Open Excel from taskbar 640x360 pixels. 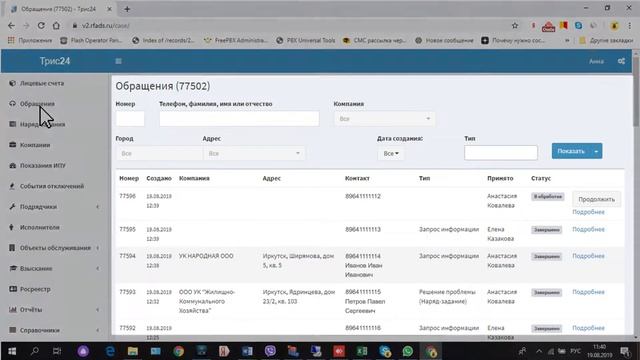click(x=362, y=351)
